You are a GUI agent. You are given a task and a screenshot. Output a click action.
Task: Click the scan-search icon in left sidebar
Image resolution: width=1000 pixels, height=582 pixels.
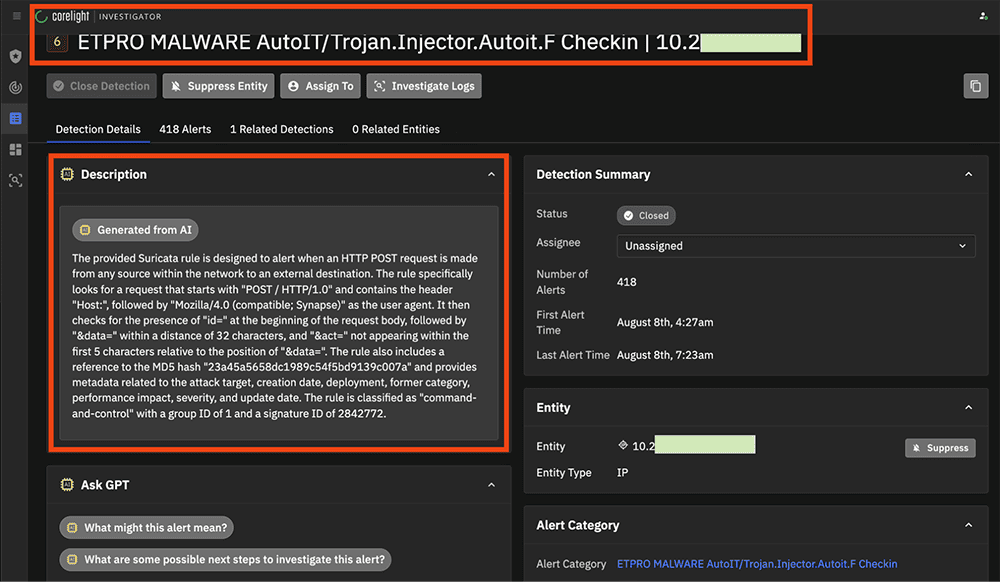point(15,181)
